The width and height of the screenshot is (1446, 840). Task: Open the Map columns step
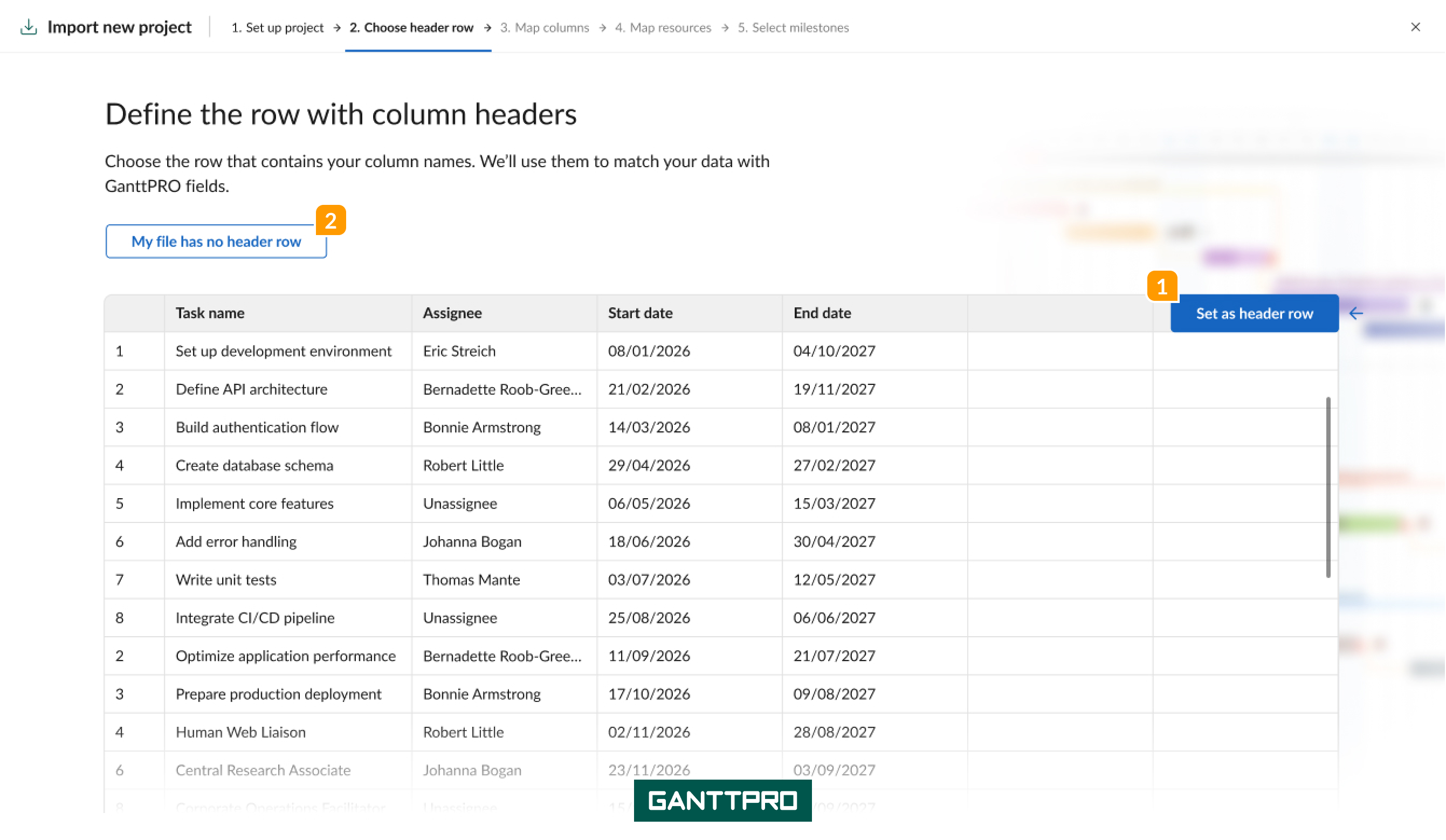click(x=545, y=27)
